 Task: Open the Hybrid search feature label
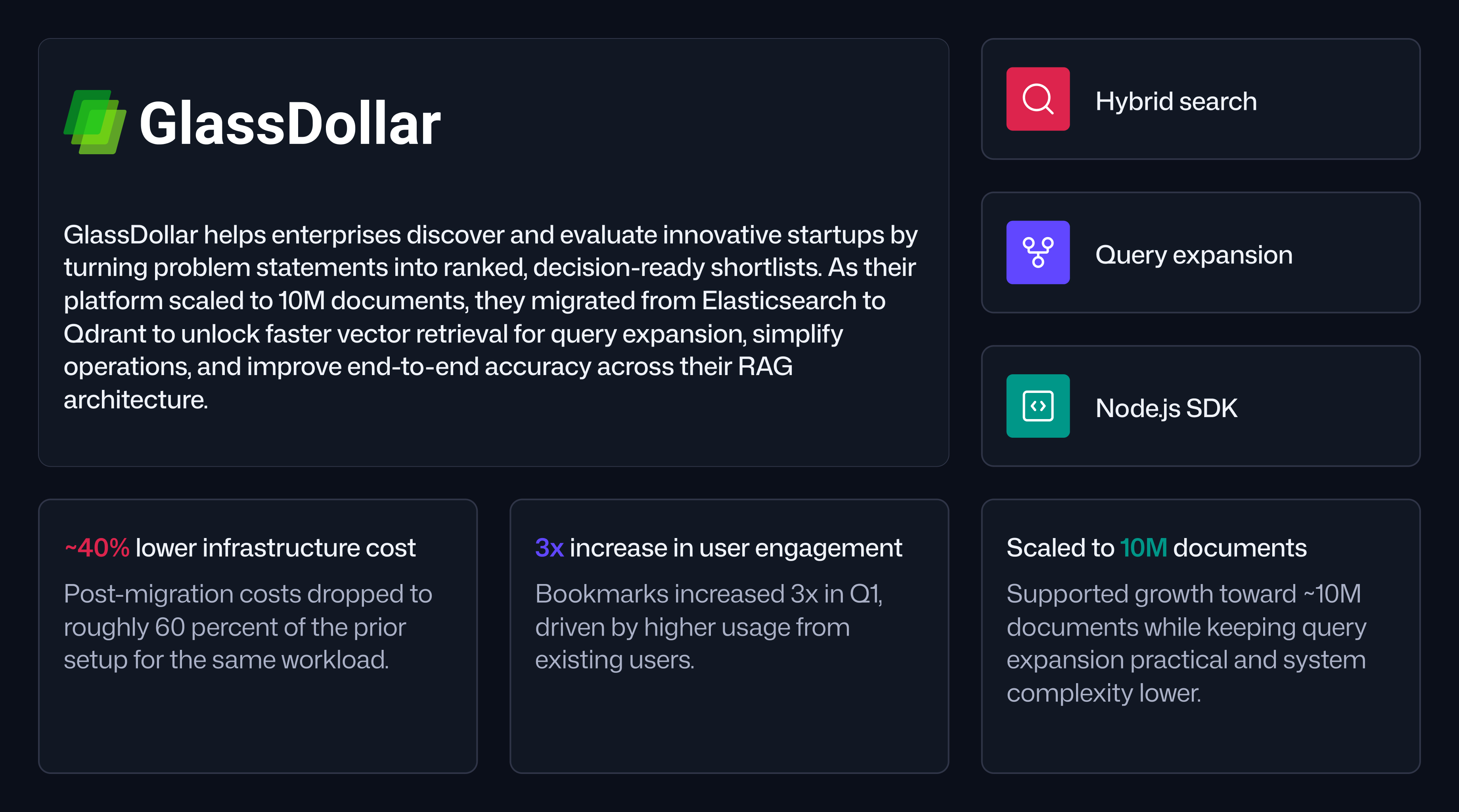coord(1176,102)
